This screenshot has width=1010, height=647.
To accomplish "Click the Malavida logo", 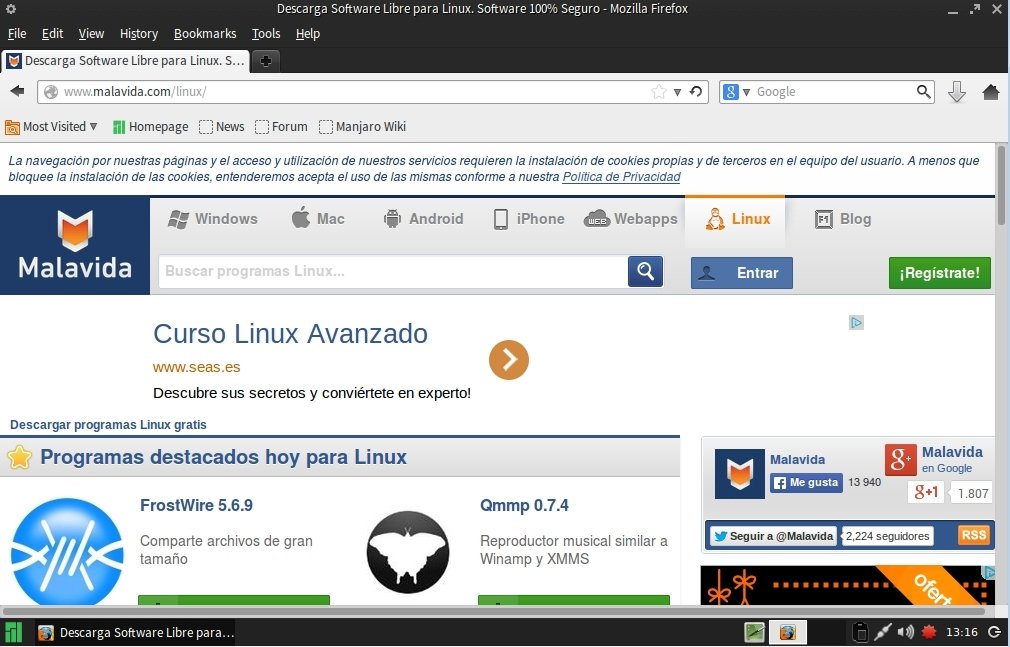I will point(75,246).
